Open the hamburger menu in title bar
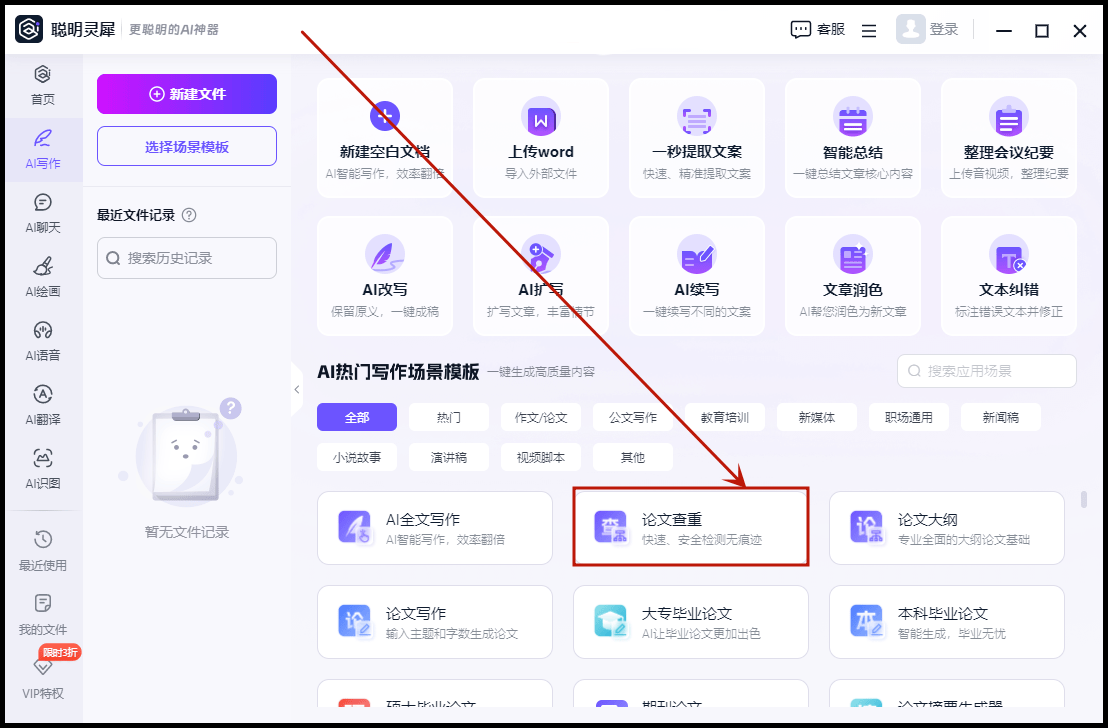This screenshot has width=1108, height=728. 869,31
